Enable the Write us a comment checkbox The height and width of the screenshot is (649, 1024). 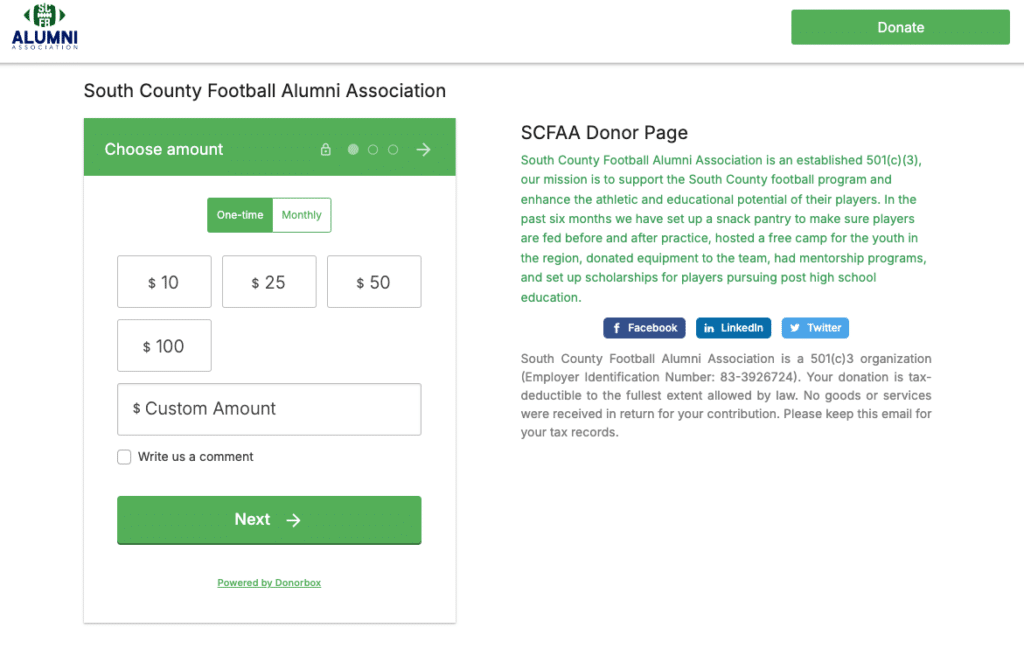click(x=124, y=456)
